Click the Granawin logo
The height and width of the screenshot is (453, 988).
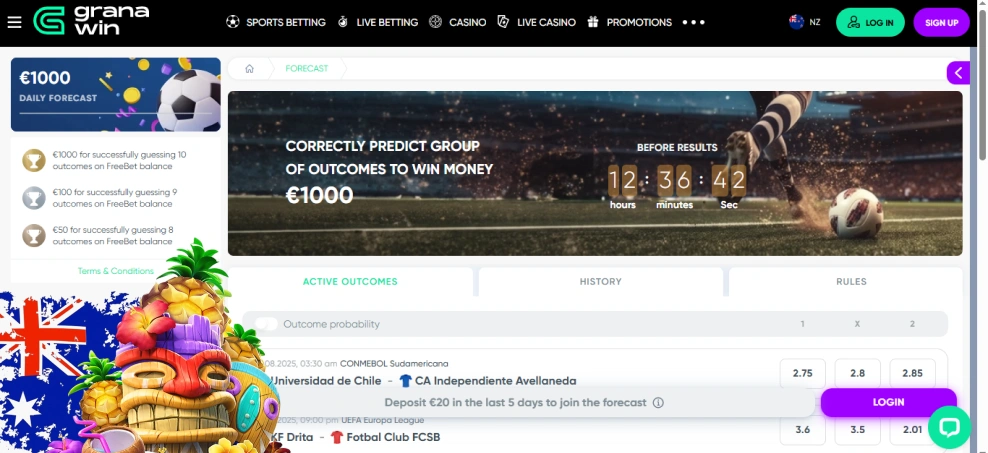[x=91, y=20]
